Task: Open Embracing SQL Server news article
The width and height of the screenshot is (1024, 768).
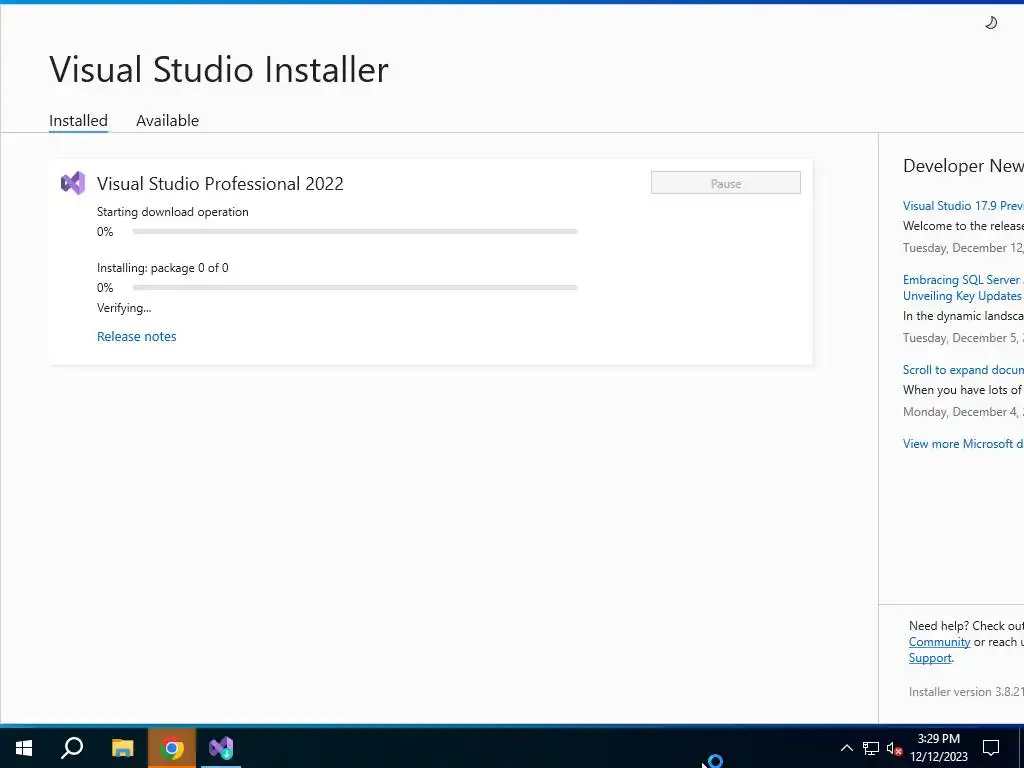Action: tap(963, 287)
